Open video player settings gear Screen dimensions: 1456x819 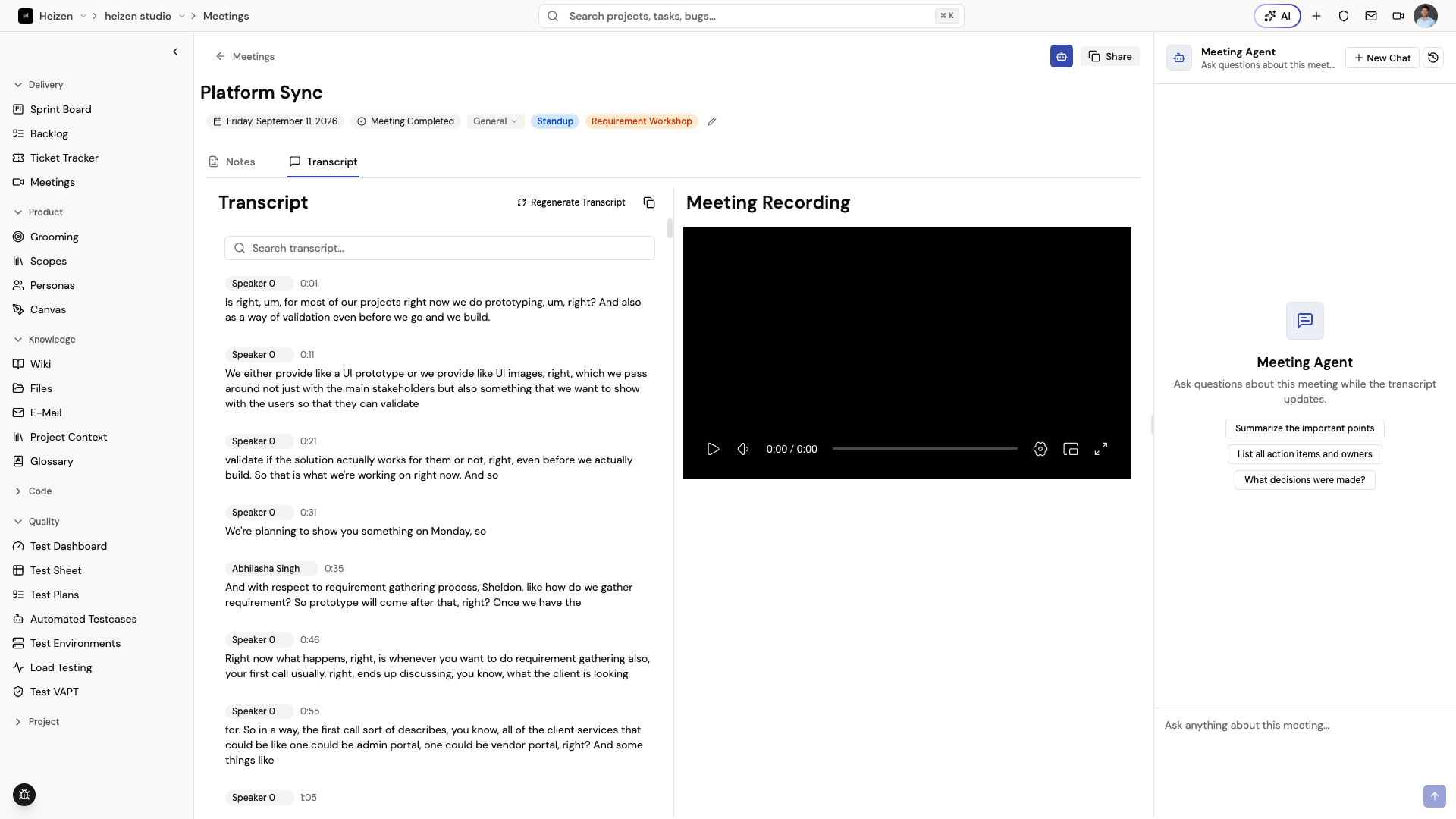point(1040,449)
